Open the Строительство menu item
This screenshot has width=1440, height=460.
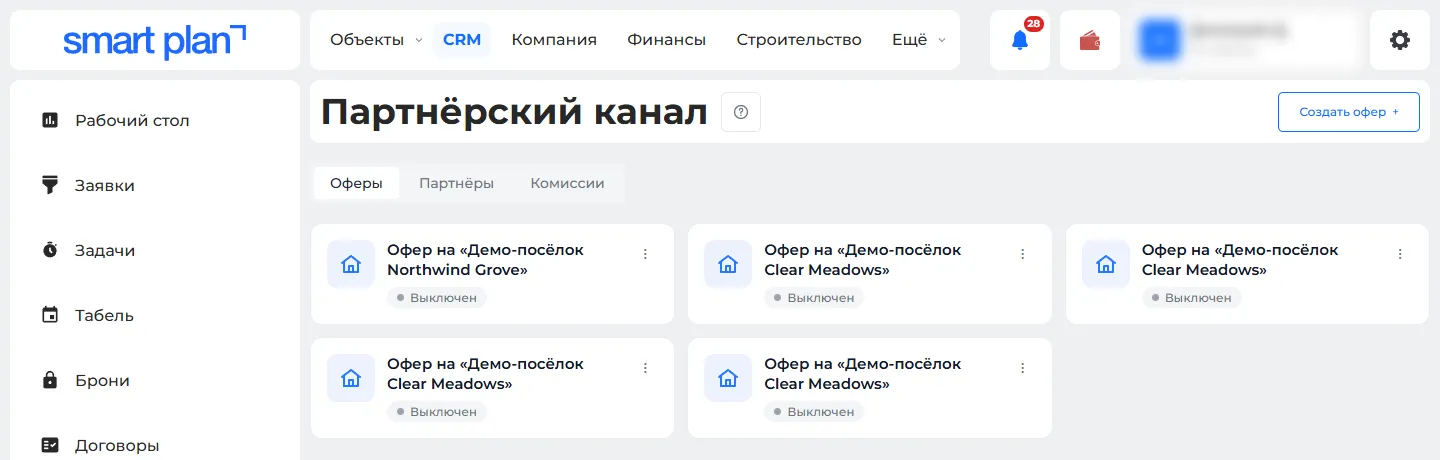[x=799, y=40]
